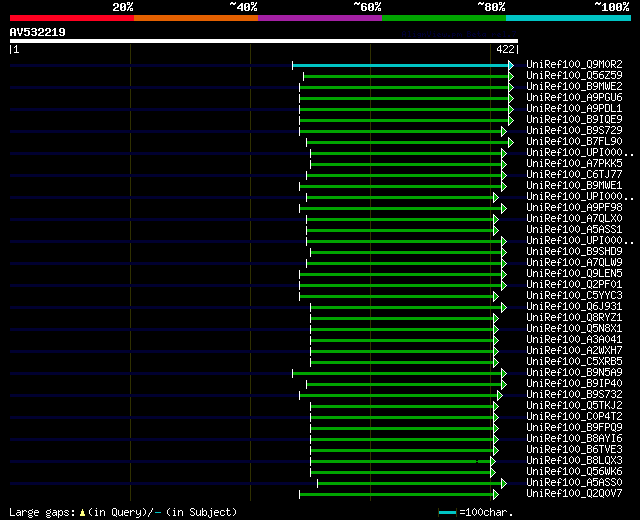Screen dimensions: 640x520
Task: Select the UniRef100_Q5N8X1 label
Action: tap(574, 329)
